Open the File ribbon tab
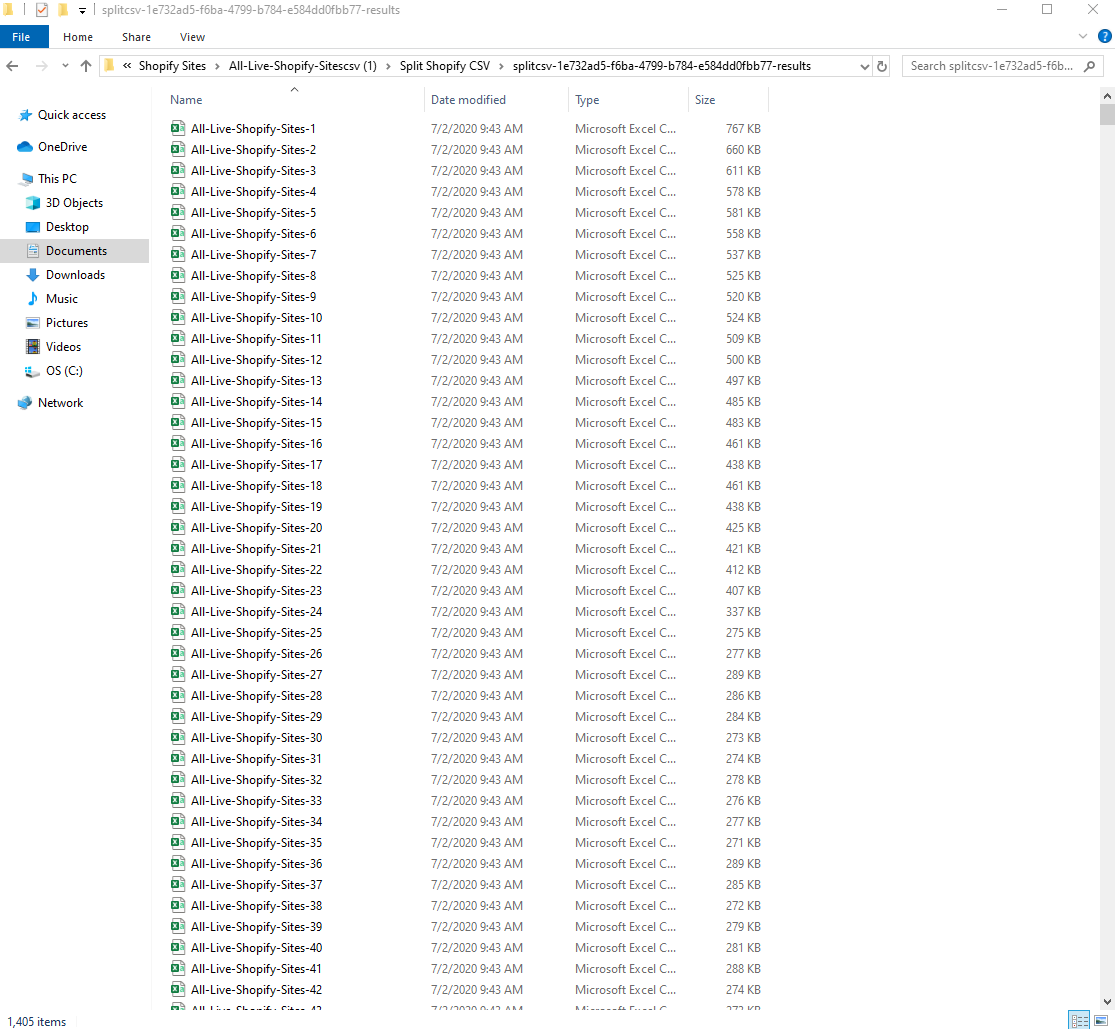 click(x=21, y=37)
